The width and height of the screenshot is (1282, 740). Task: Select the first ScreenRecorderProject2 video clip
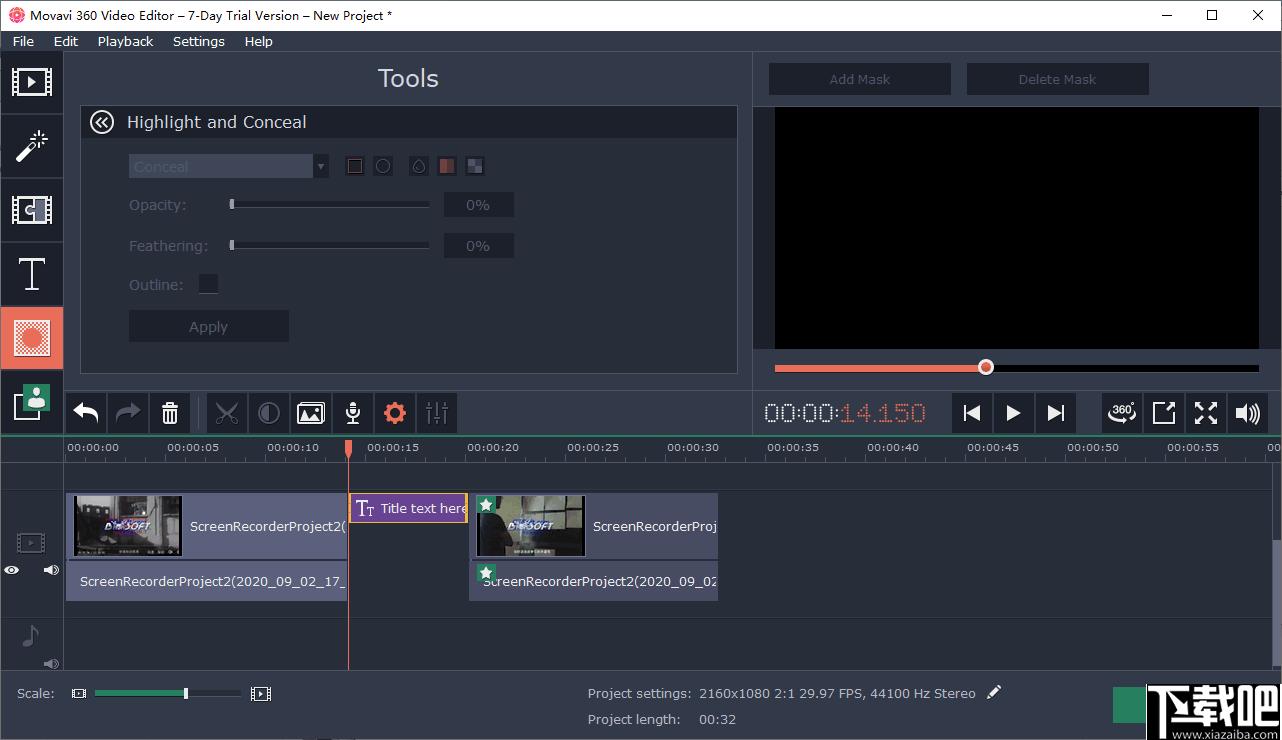click(x=206, y=526)
